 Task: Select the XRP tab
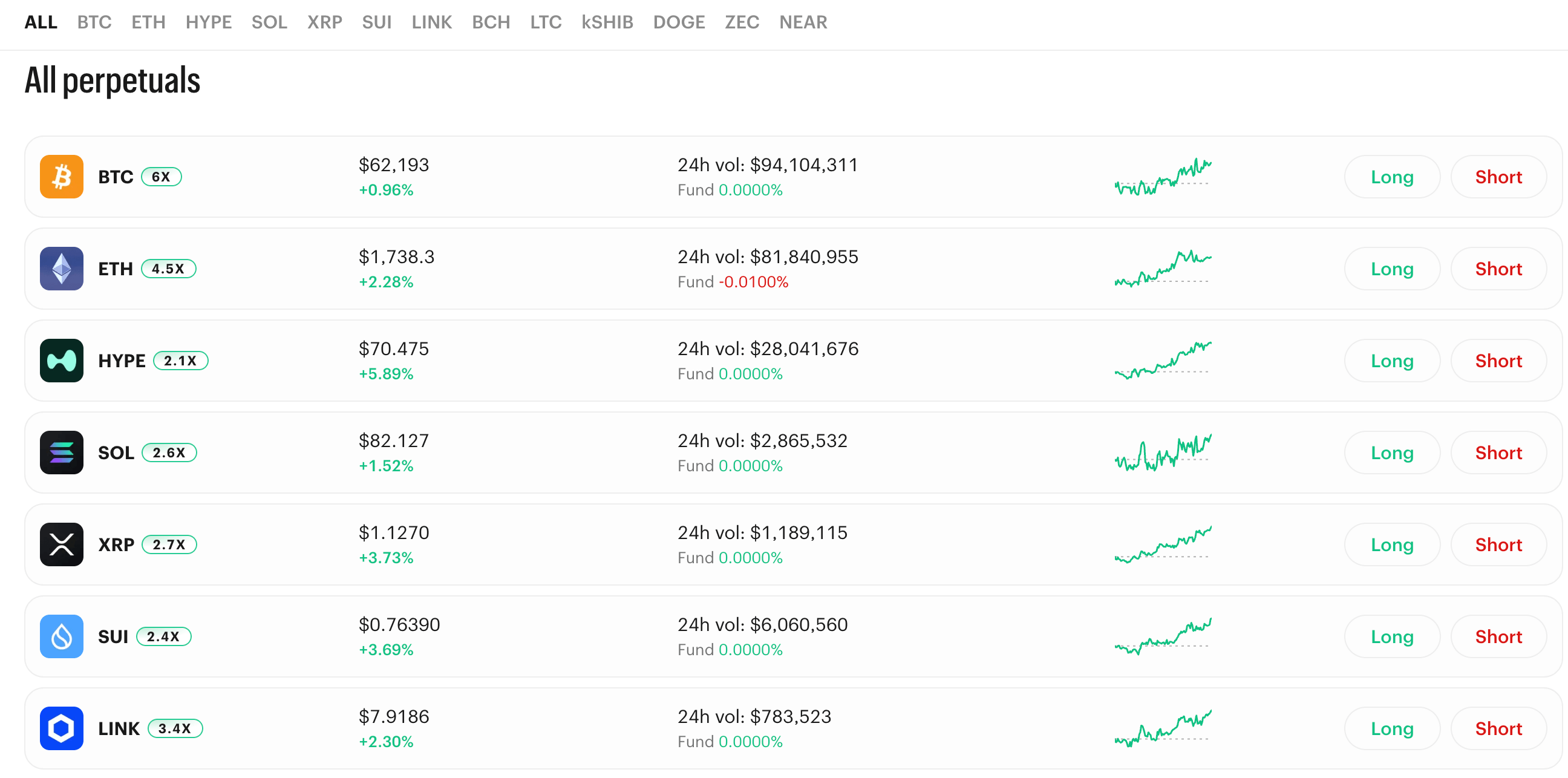[x=324, y=22]
